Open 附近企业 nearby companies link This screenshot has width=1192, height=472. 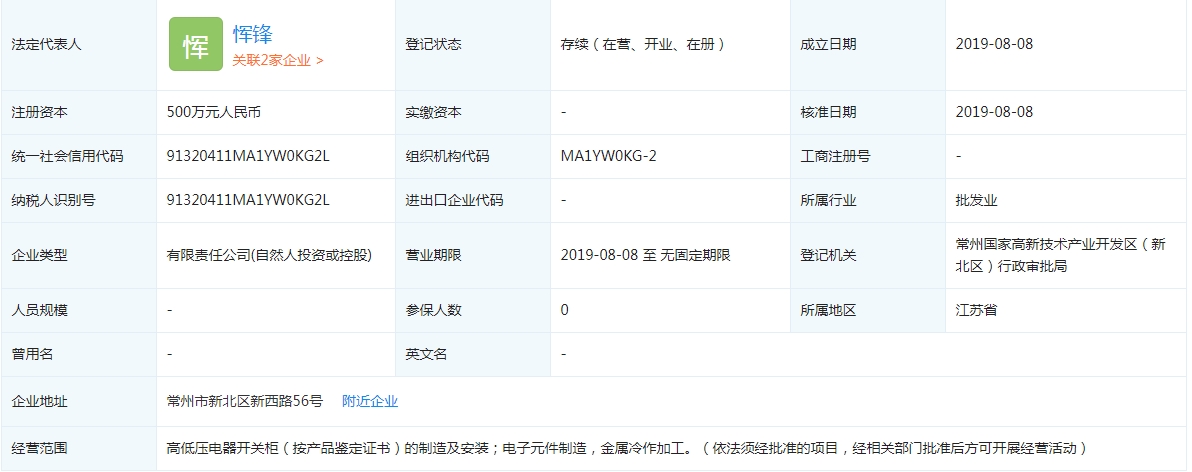click(x=370, y=401)
